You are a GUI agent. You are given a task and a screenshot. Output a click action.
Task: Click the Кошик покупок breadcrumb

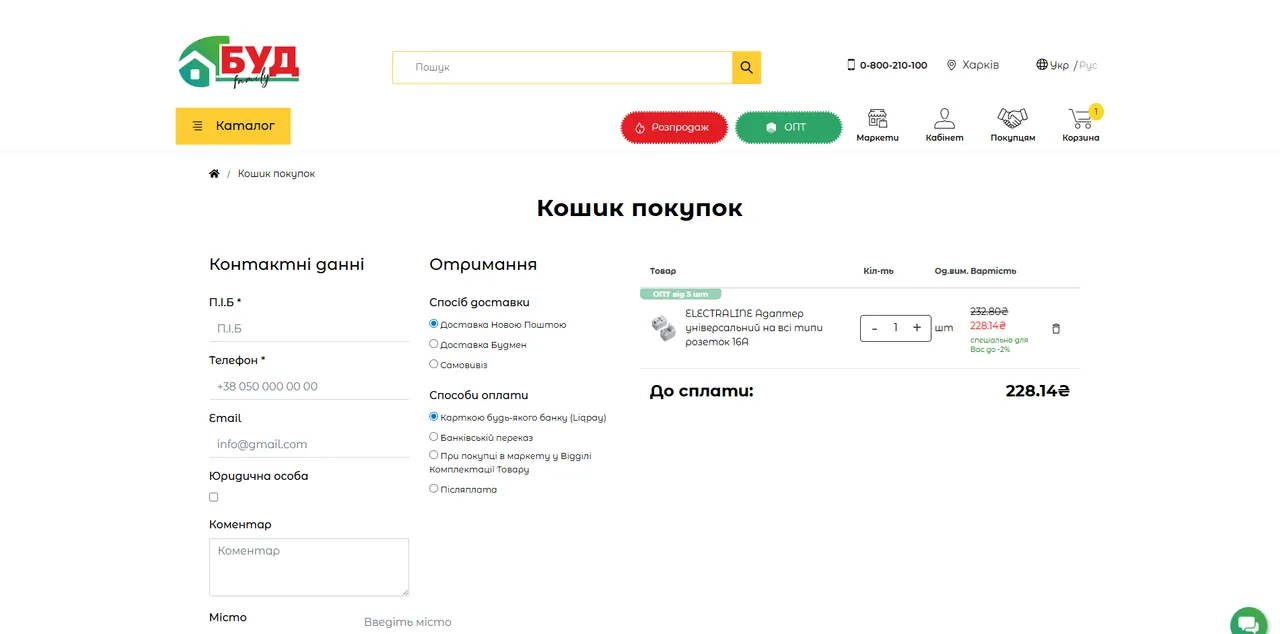[x=276, y=174]
